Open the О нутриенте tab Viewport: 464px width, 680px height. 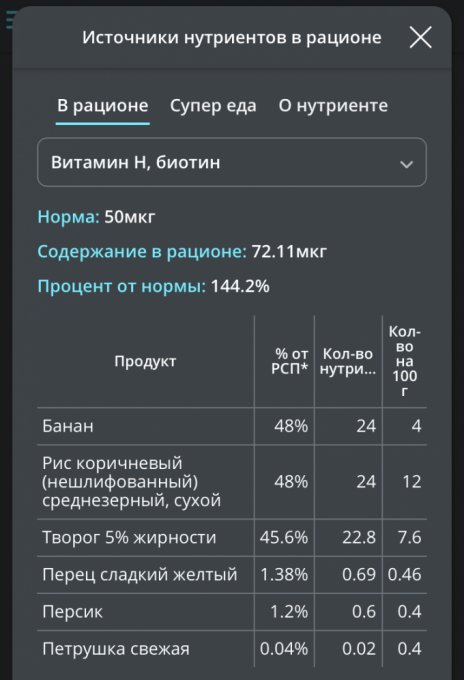tap(333, 105)
